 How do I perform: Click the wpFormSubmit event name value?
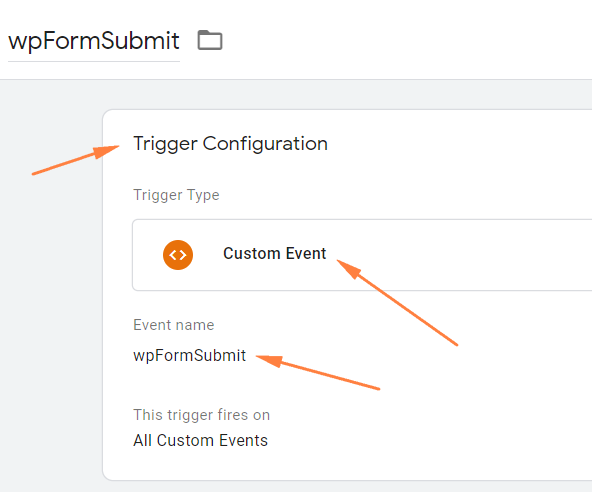tap(190, 356)
